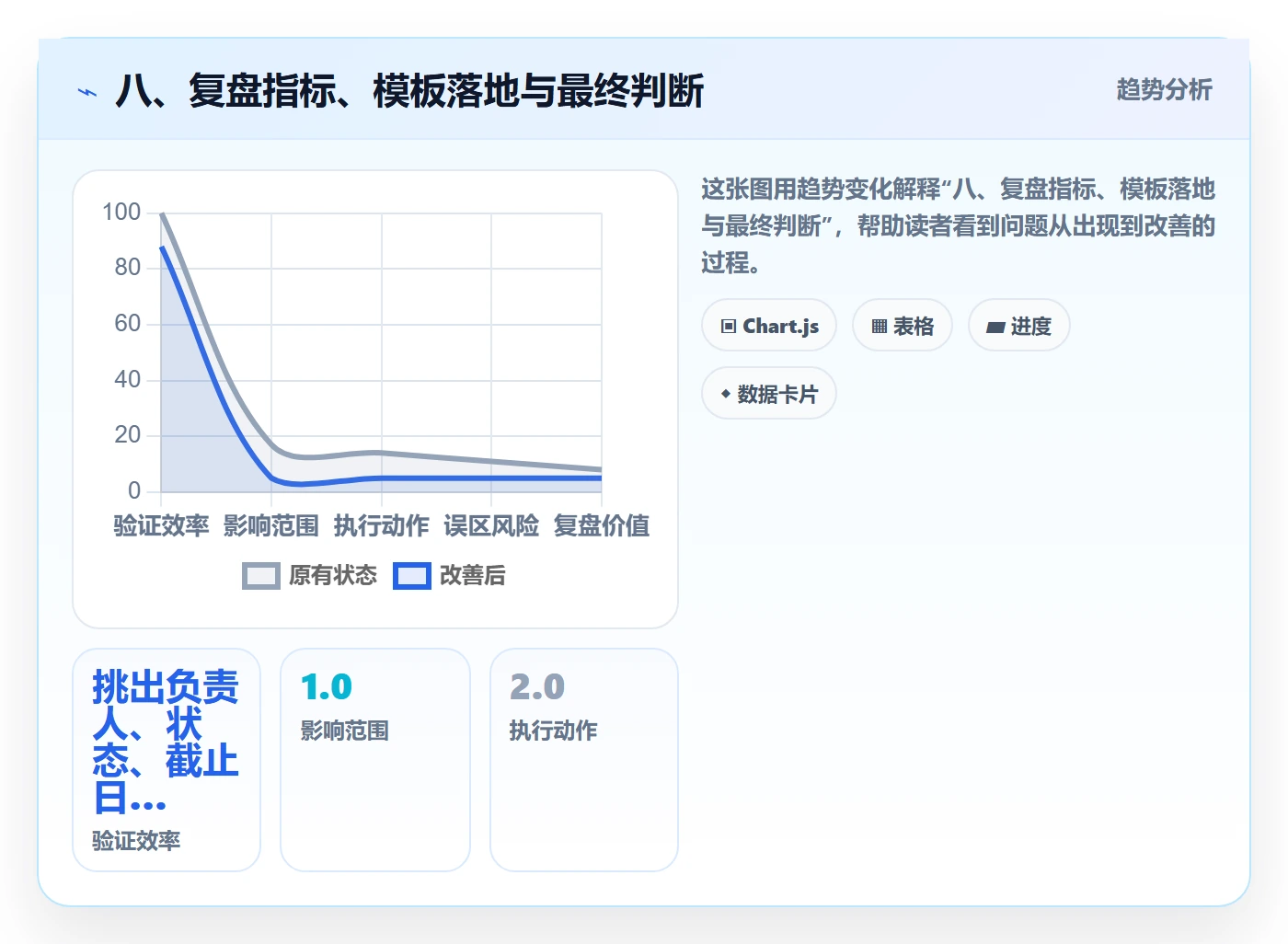This screenshot has width=1288, height=944.
Task: Click the description paragraph starting 这张图用趋势变化
Action: (958, 226)
